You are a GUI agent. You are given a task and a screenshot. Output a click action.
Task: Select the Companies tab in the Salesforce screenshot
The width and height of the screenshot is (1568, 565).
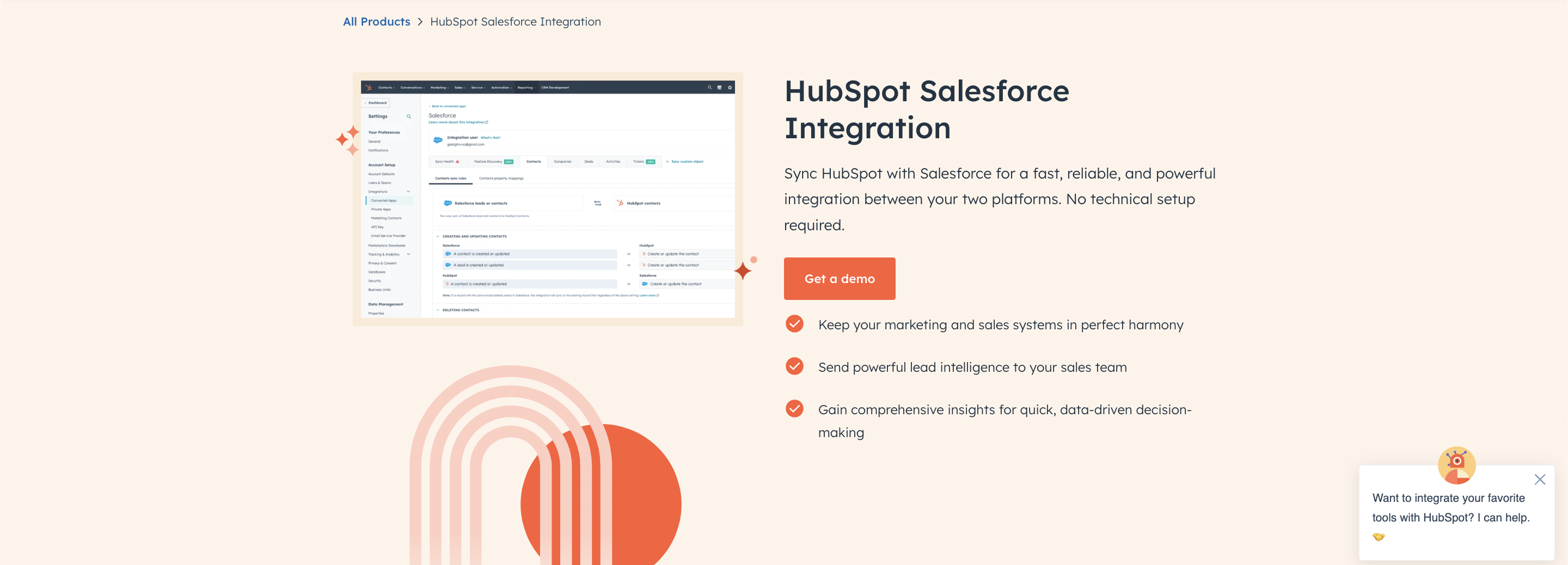562,162
